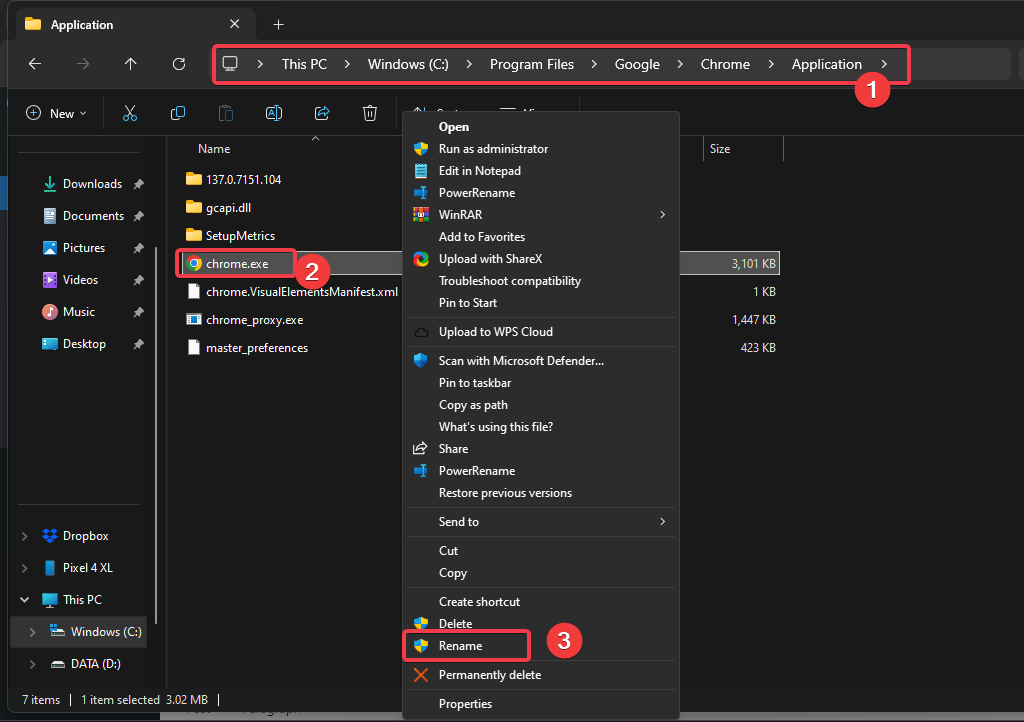Choose Copy as path
Image resolution: width=1024 pixels, height=722 pixels.
click(541, 404)
